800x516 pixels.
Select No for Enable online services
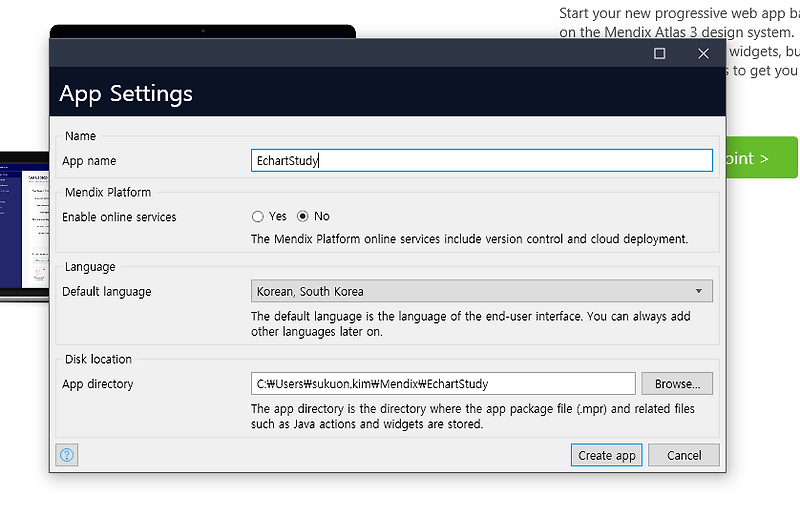[x=303, y=216]
